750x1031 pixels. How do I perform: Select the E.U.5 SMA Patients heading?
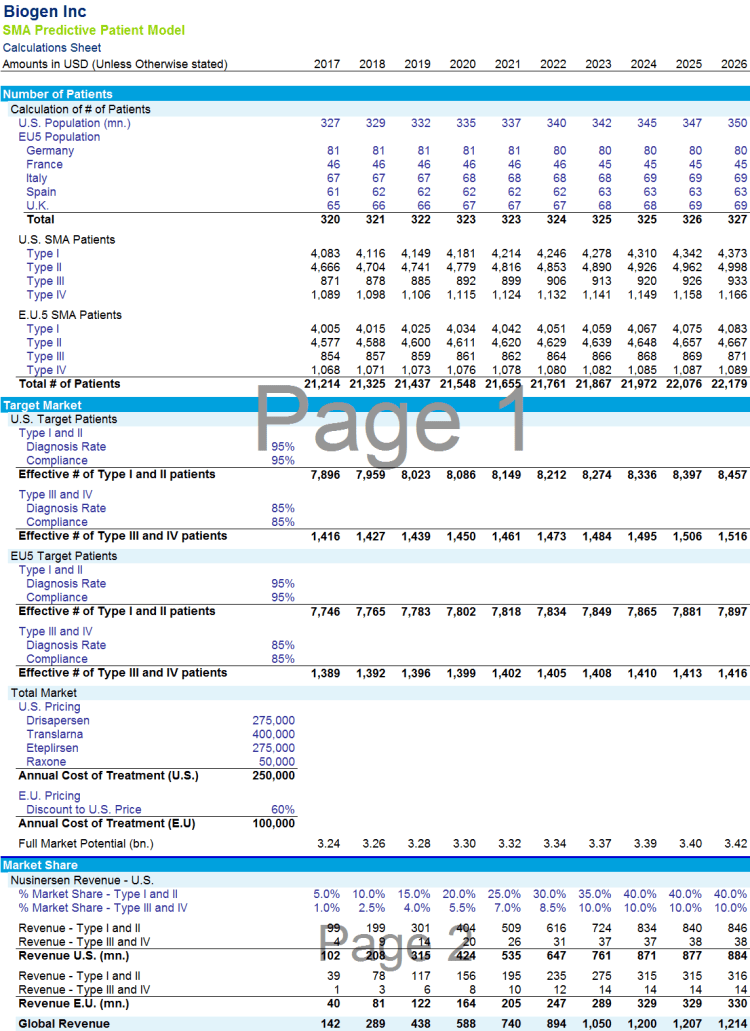tap(70, 315)
